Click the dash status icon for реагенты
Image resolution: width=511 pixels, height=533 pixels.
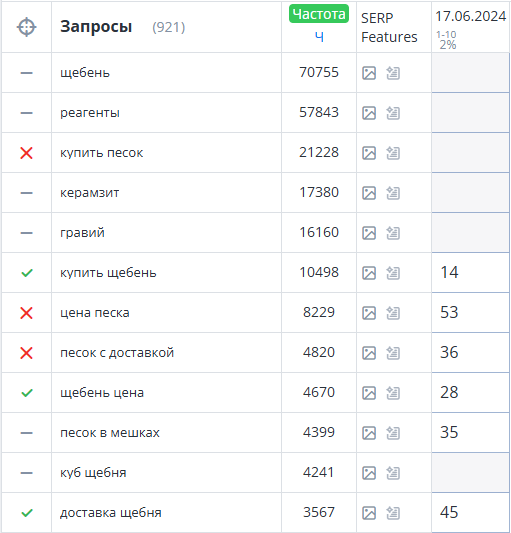tap(27, 113)
